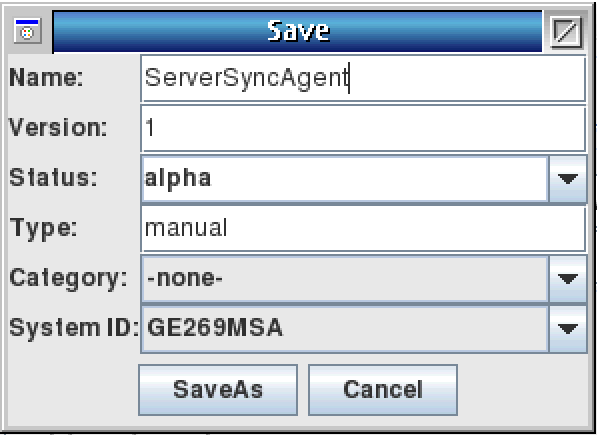Viewport: 597px width, 435px height.
Task: Dismiss the dialog with Cancel
Action: tap(383, 390)
